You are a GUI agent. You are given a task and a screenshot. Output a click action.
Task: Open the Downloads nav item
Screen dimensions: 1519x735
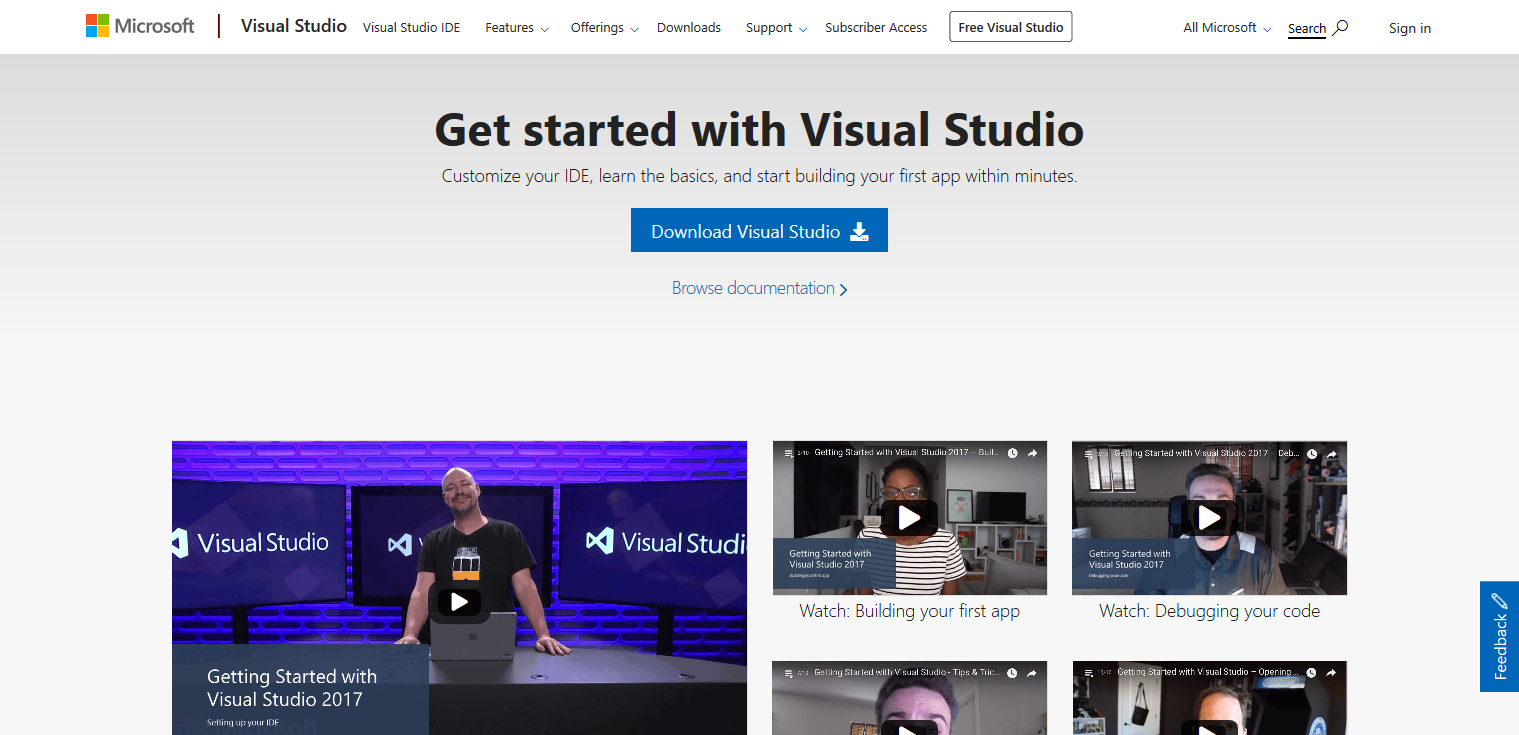point(689,28)
